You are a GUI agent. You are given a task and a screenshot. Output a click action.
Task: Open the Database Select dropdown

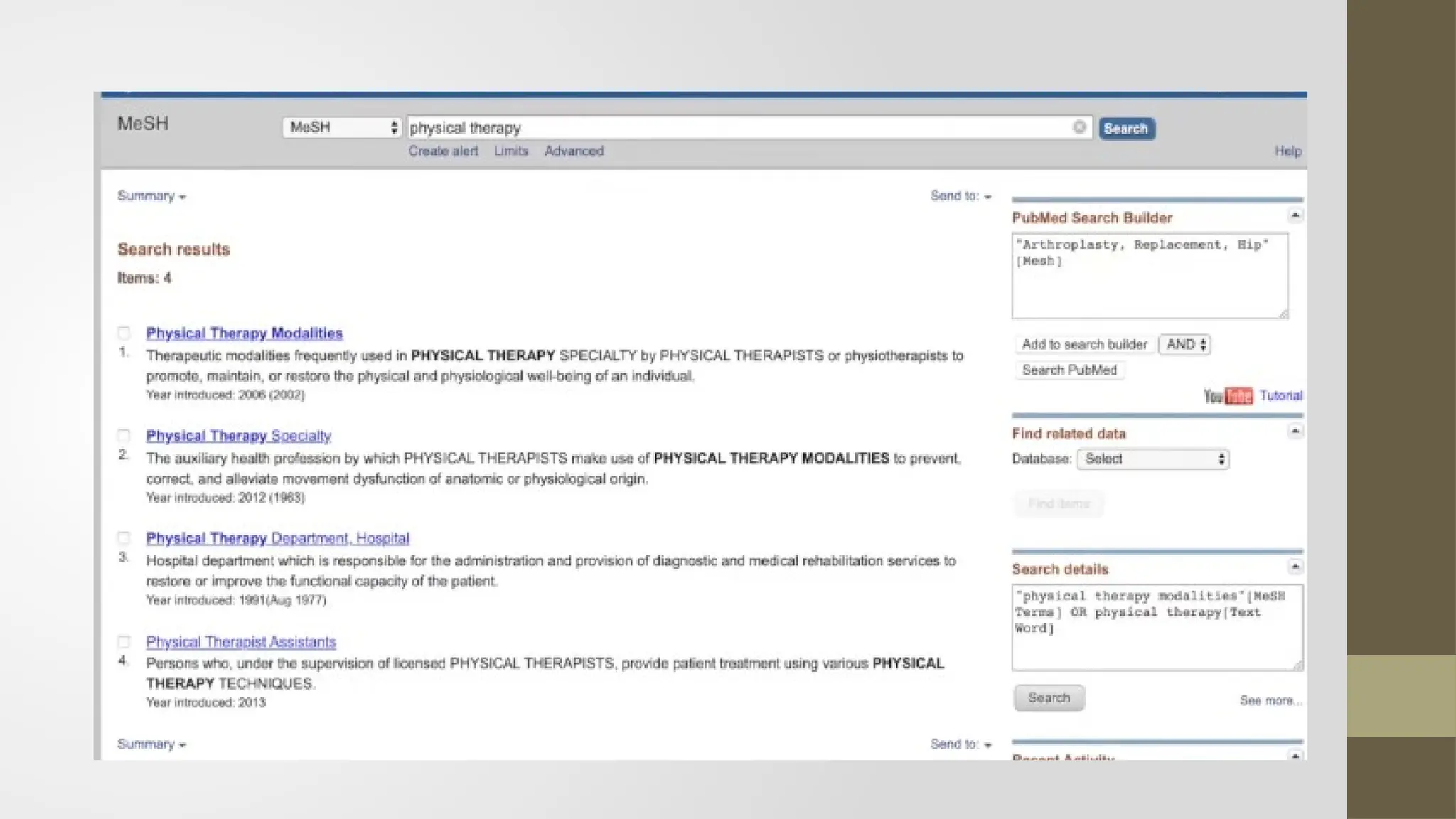tap(1152, 459)
